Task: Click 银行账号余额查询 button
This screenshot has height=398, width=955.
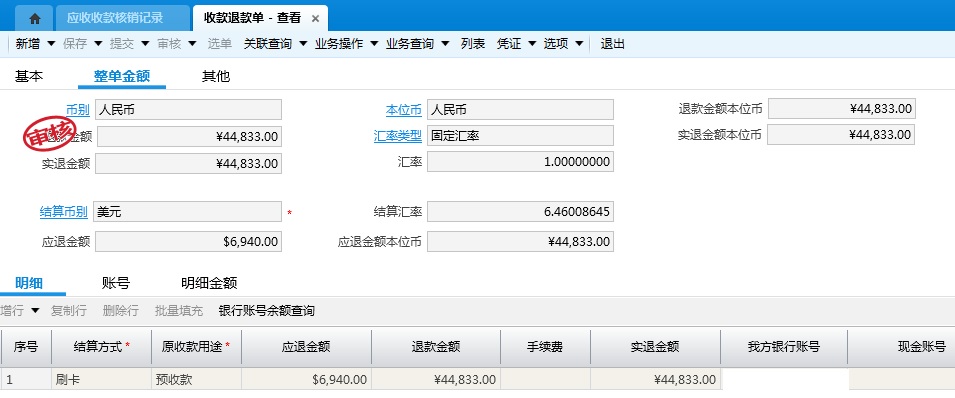Action: coord(267,311)
